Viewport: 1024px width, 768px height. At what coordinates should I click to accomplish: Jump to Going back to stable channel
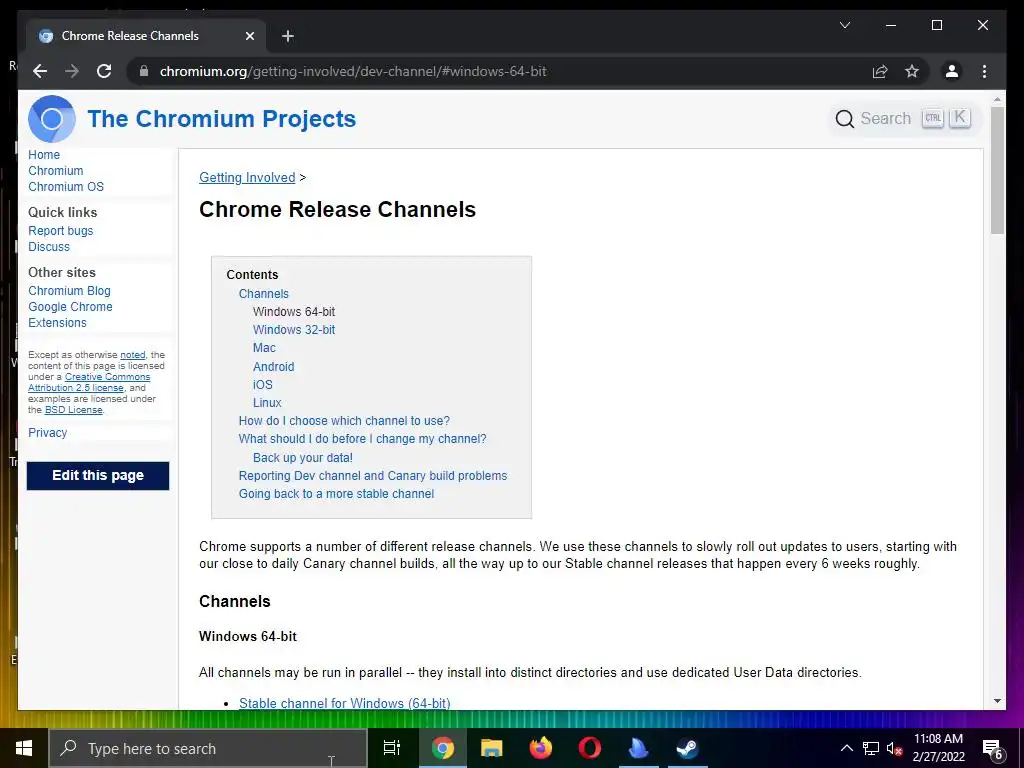point(336,494)
